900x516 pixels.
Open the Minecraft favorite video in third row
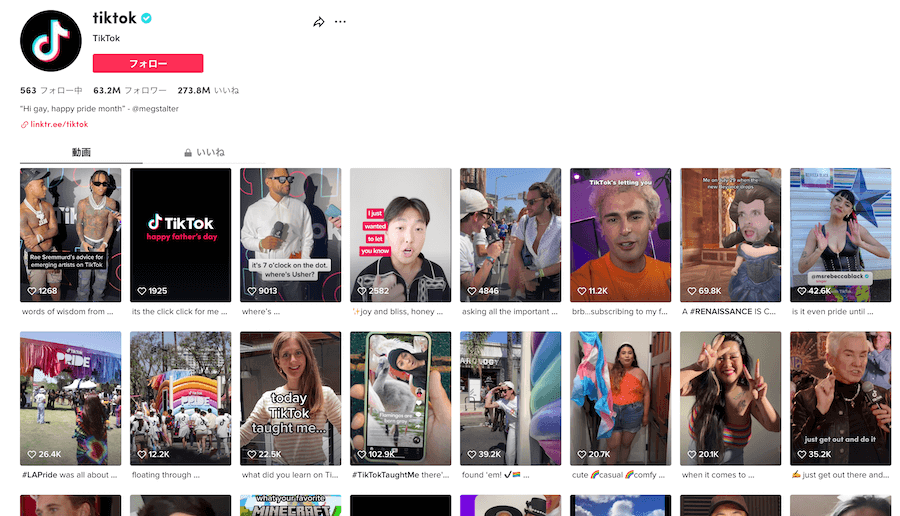[x=290, y=505]
